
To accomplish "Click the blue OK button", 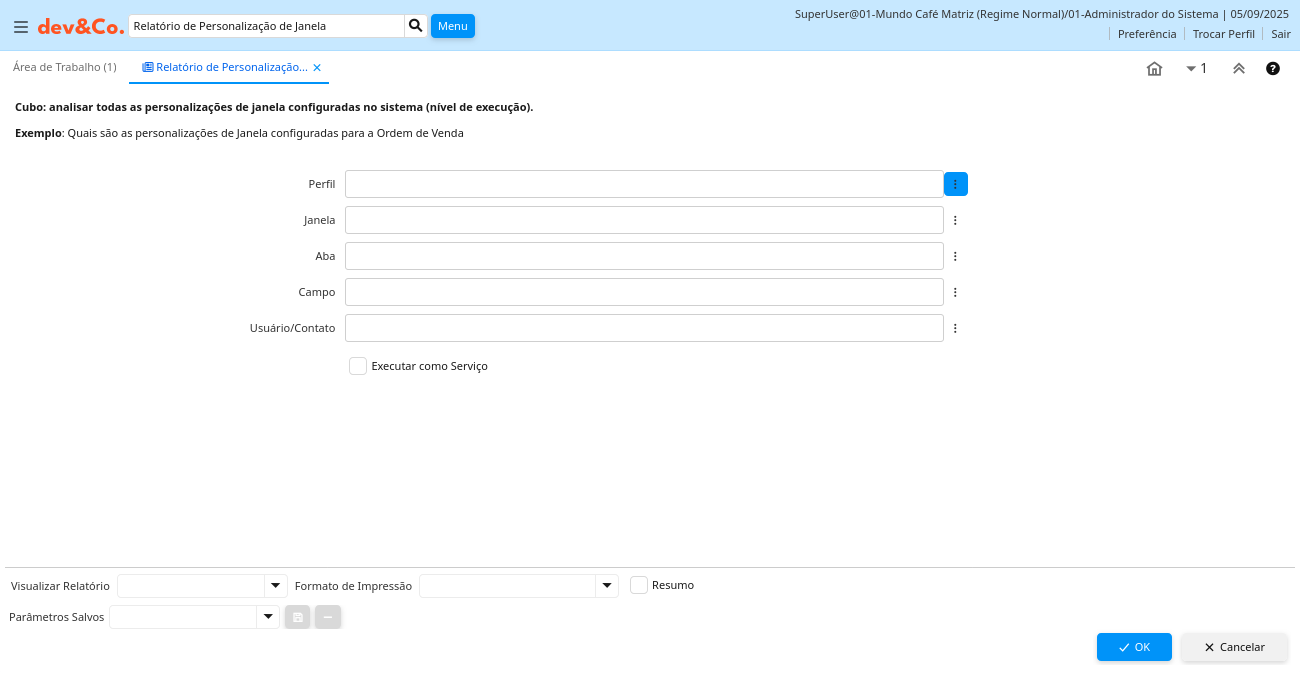I will [1134, 647].
